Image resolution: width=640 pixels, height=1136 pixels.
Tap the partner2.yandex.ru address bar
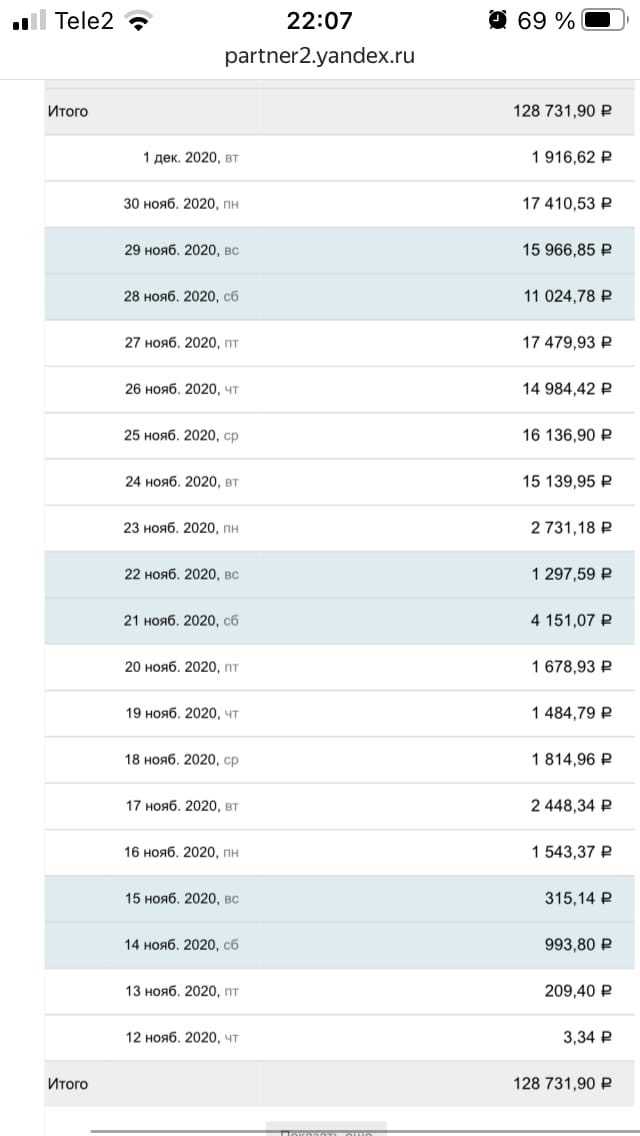[x=319, y=56]
